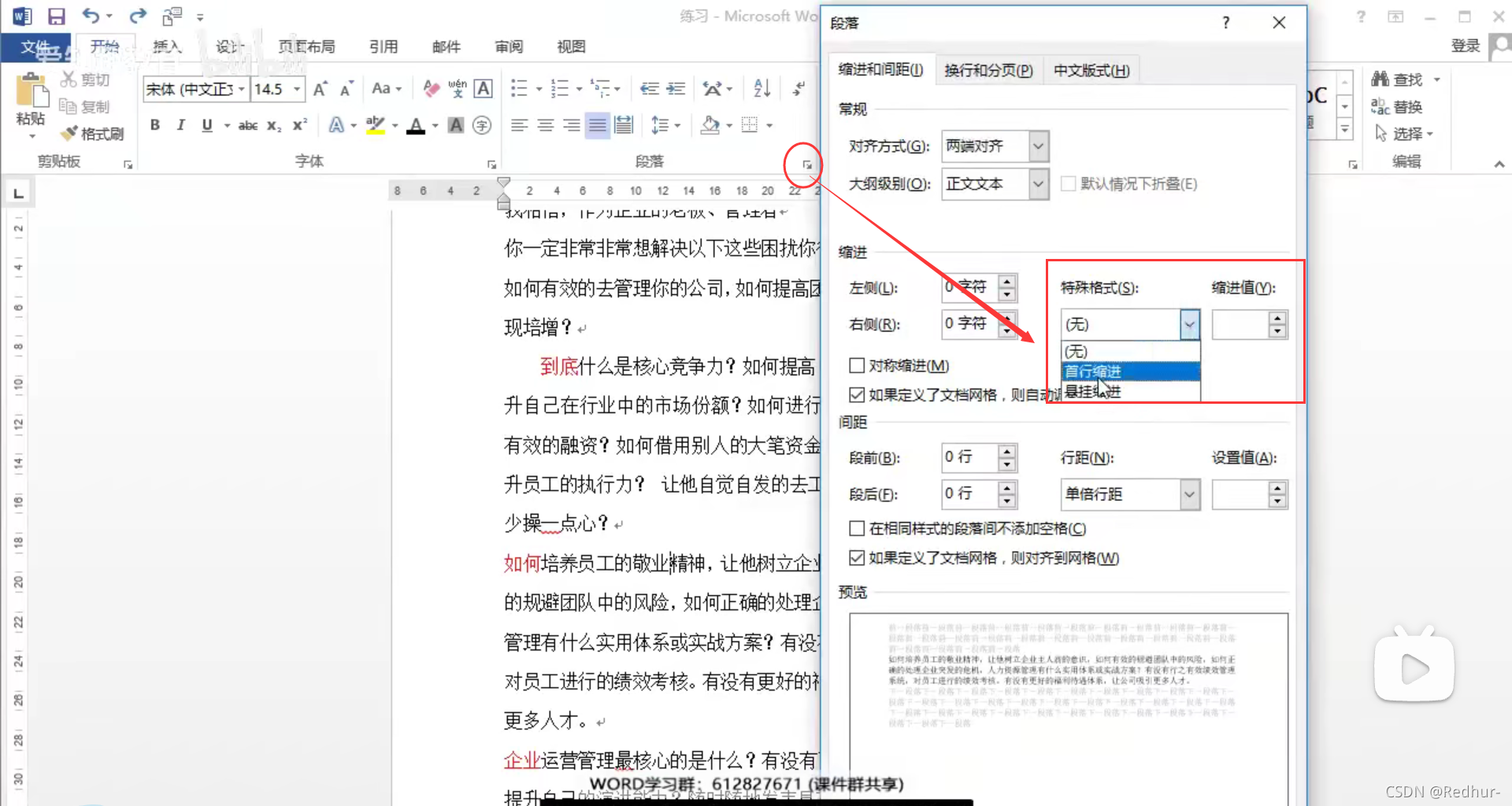Apply text highlight color
The width and height of the screenshot is (1512, 806).
(376, 125)
